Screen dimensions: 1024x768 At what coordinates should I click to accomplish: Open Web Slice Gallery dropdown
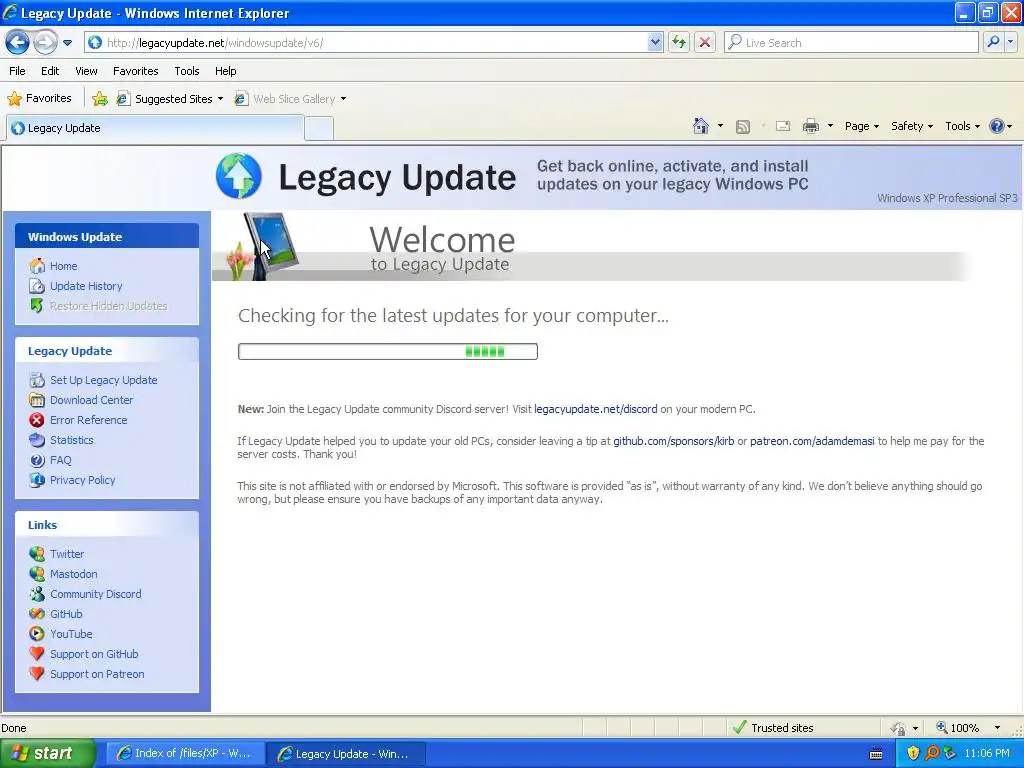click(x=291, y=99)
